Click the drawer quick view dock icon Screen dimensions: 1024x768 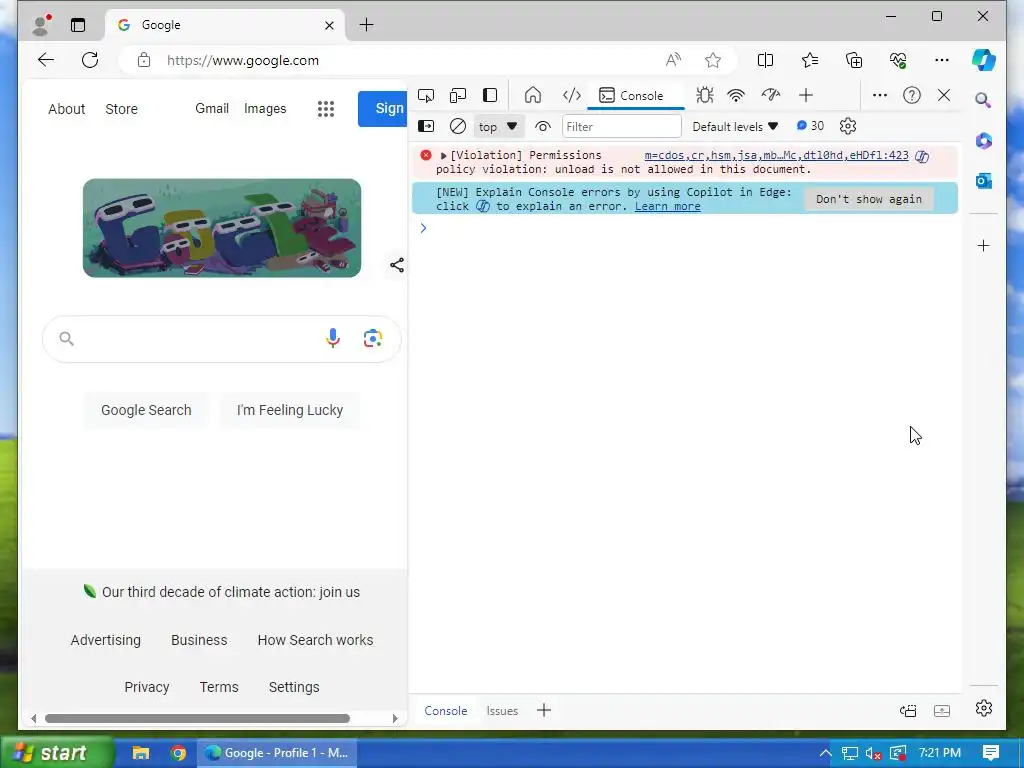(x=908, y=711)
